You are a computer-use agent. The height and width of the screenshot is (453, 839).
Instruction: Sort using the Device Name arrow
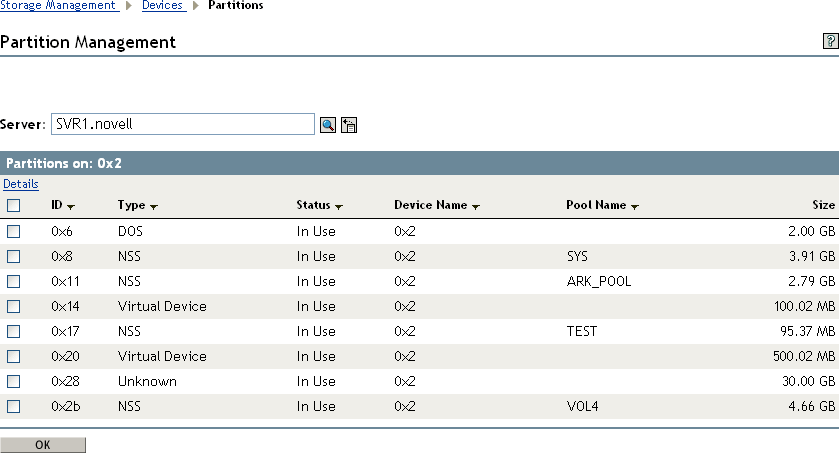coord(476,206)
